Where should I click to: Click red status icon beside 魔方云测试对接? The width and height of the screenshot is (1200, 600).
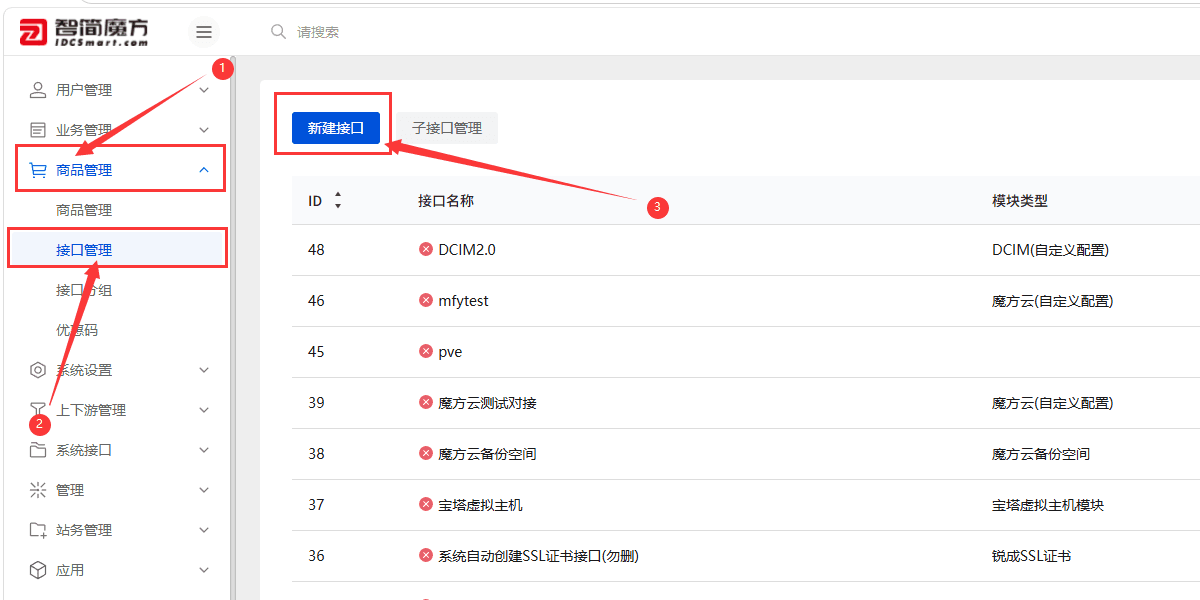coord(426,403)
